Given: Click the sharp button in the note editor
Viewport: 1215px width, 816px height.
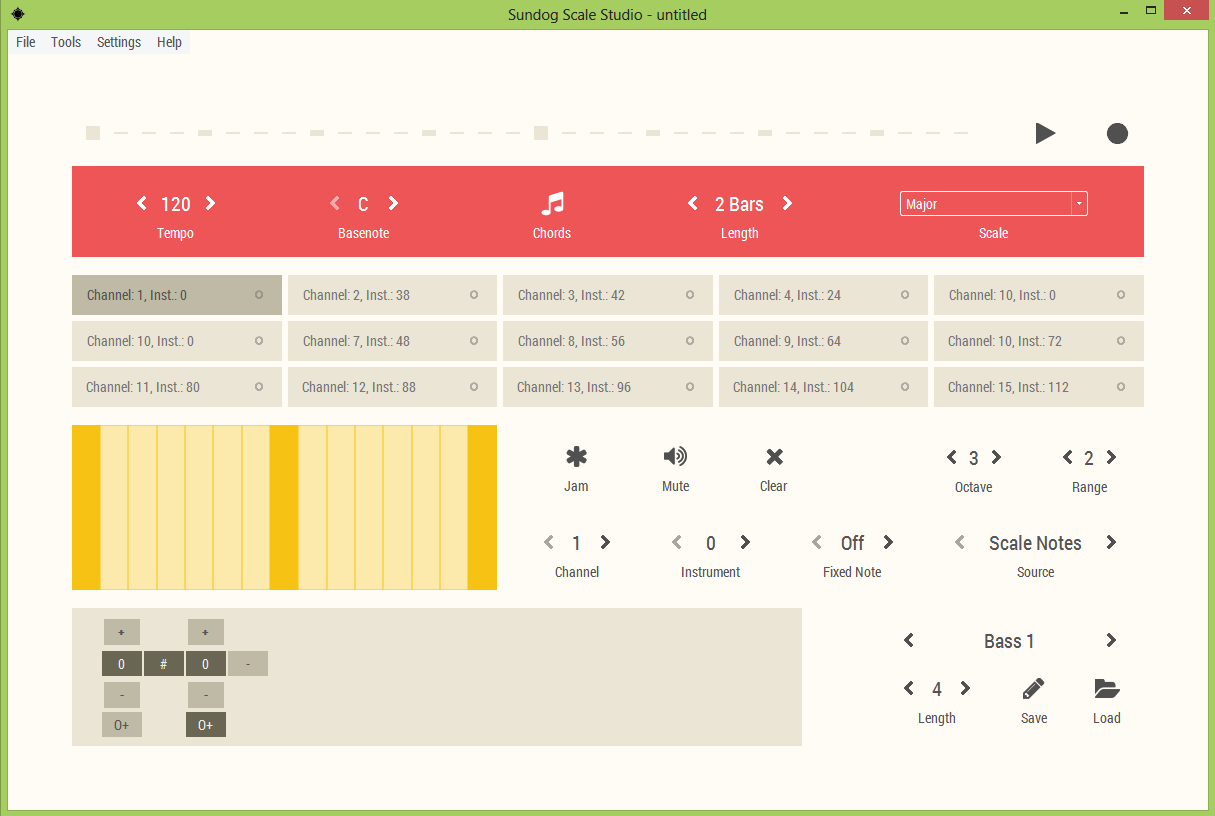Looking at the screenshot, I should point(163,663).
